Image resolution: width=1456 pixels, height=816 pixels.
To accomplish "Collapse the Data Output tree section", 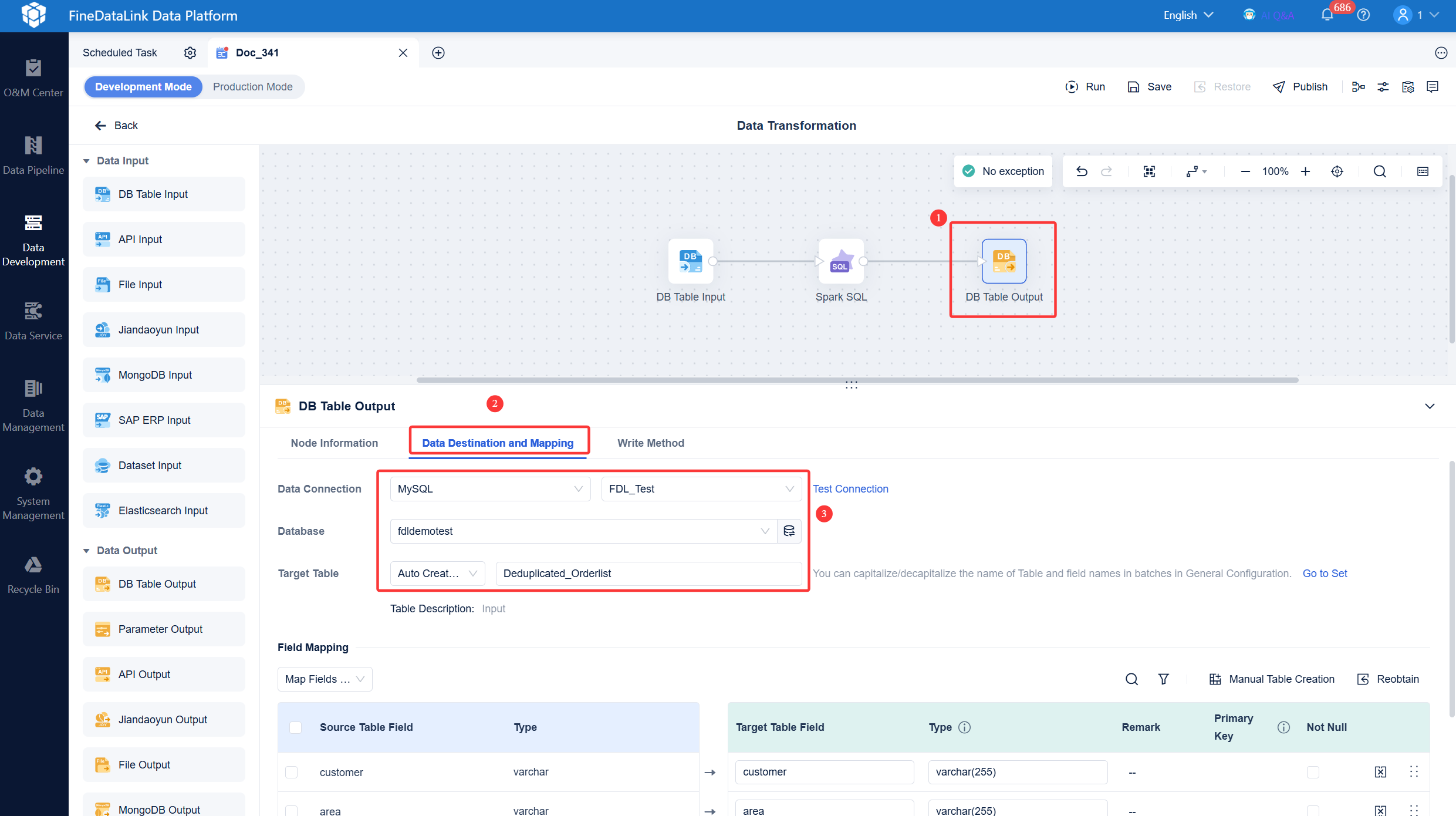I will click(86, 551).
